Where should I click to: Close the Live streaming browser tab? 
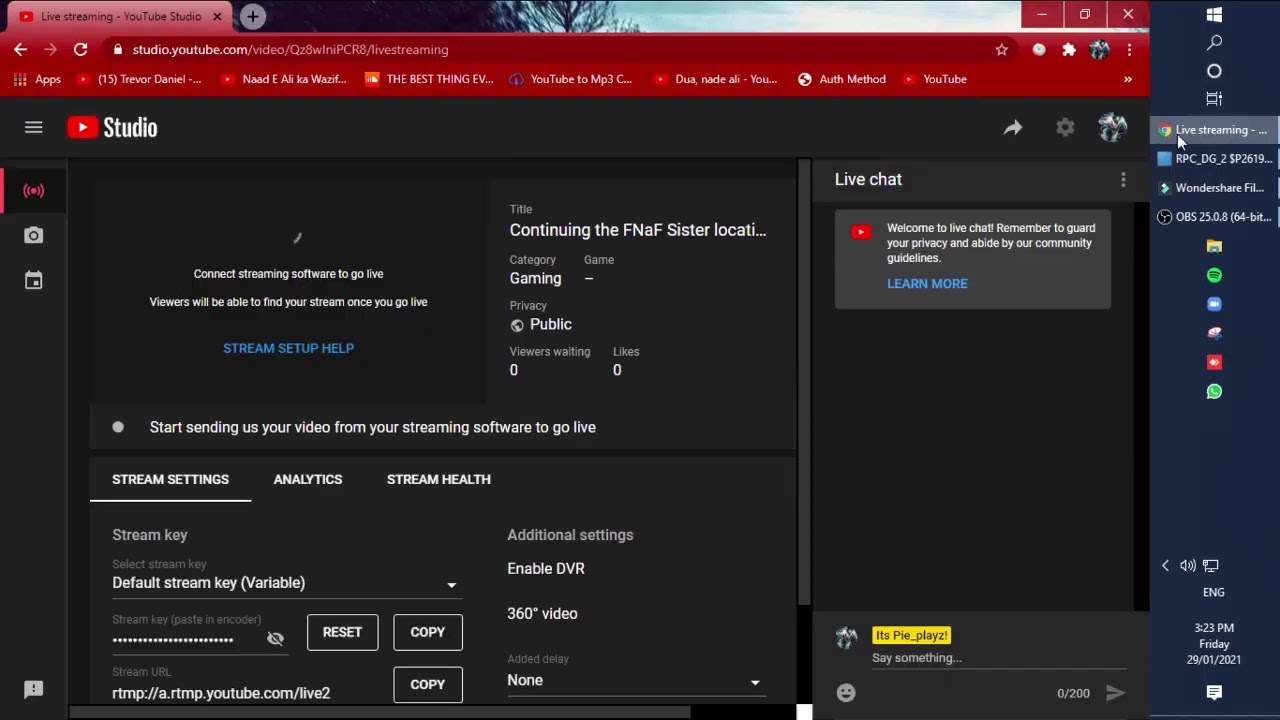pyautogui.click(x=217, y=16)
